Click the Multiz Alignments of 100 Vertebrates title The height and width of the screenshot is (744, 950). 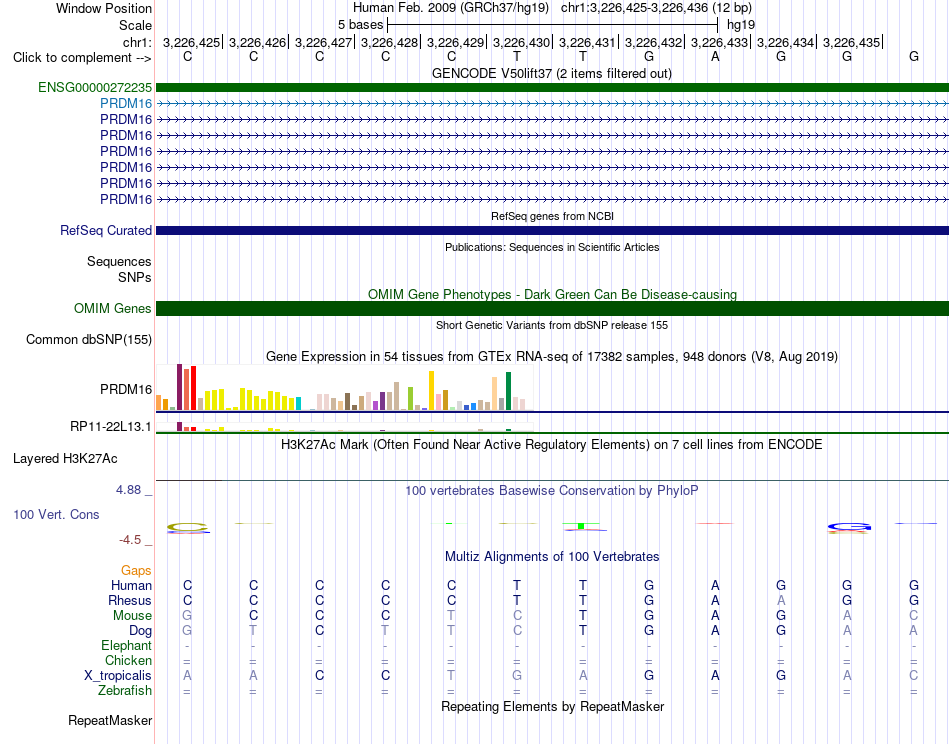552,556
